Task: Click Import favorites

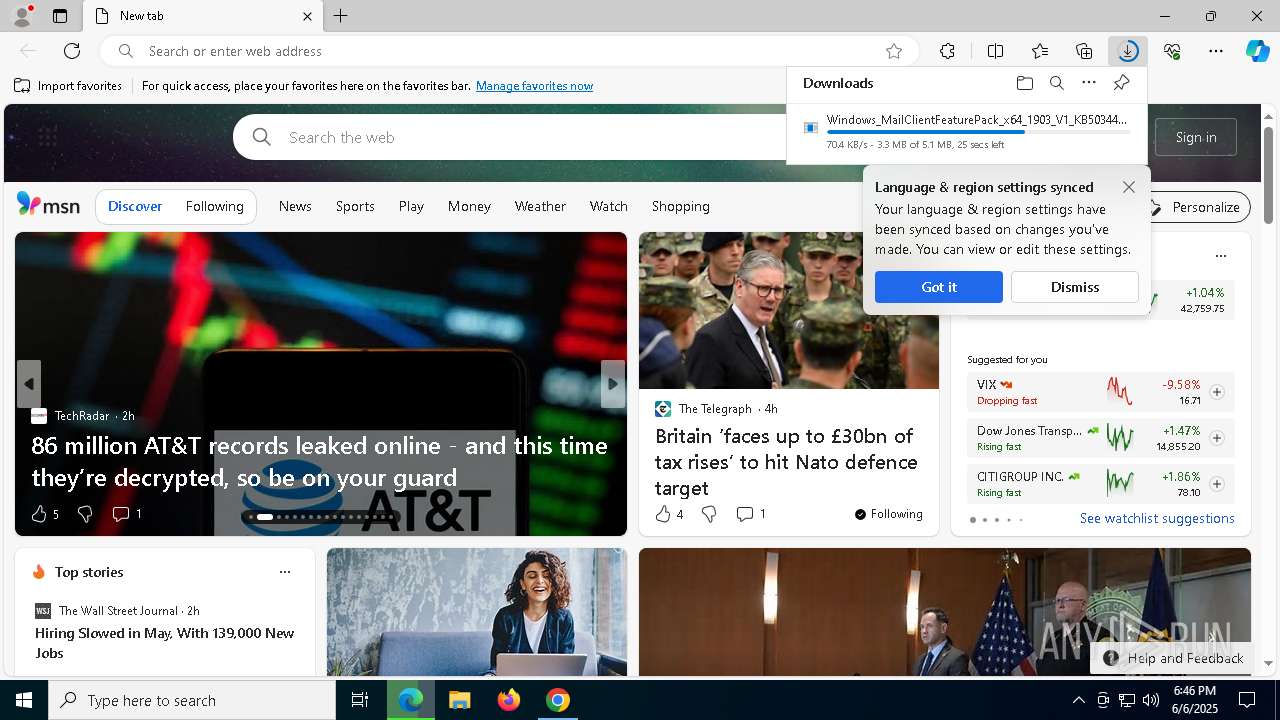Action: [x=68, y=86]
